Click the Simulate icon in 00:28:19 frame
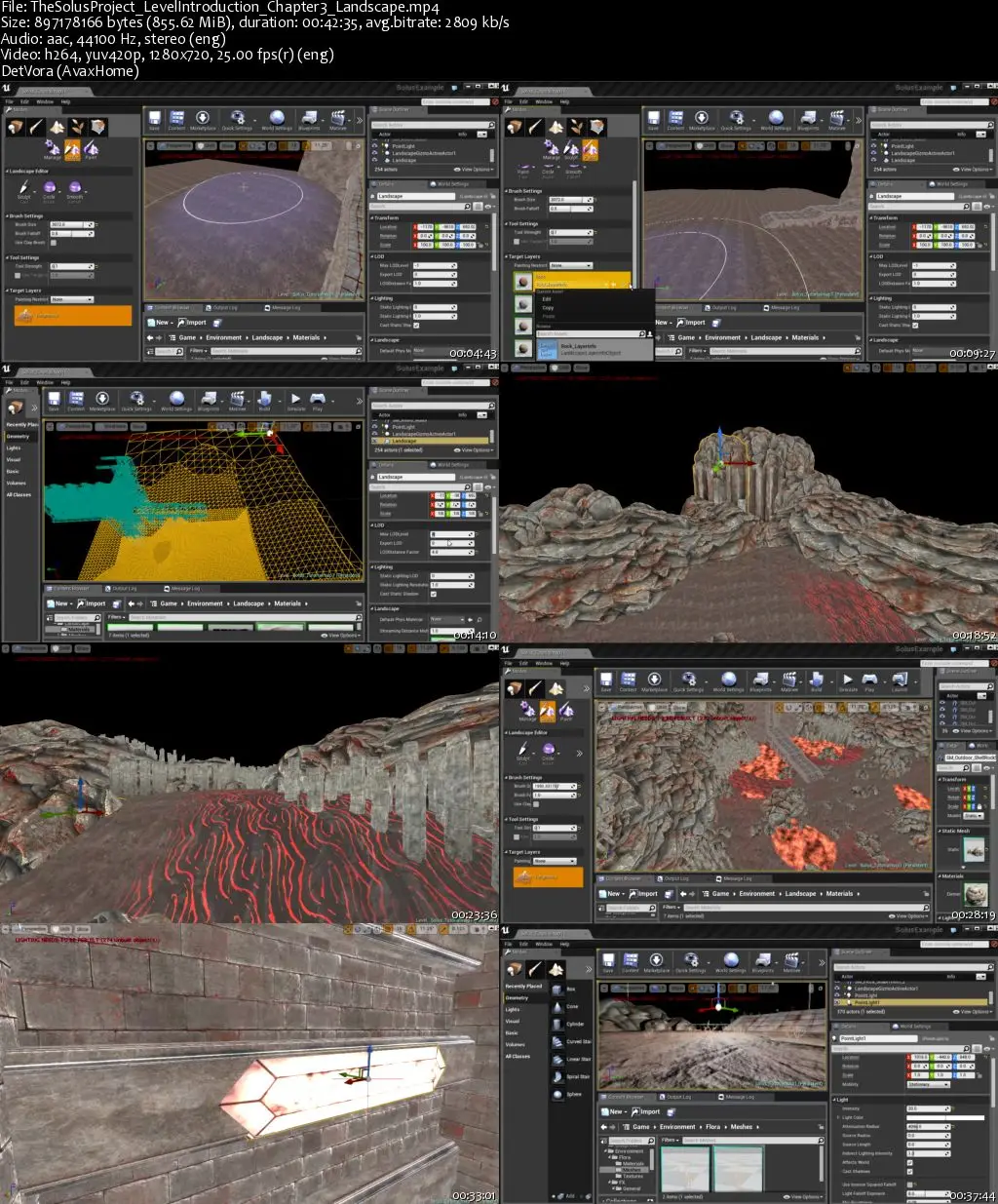The height and width of the screenshot is (1204, 998). (848, 680)
